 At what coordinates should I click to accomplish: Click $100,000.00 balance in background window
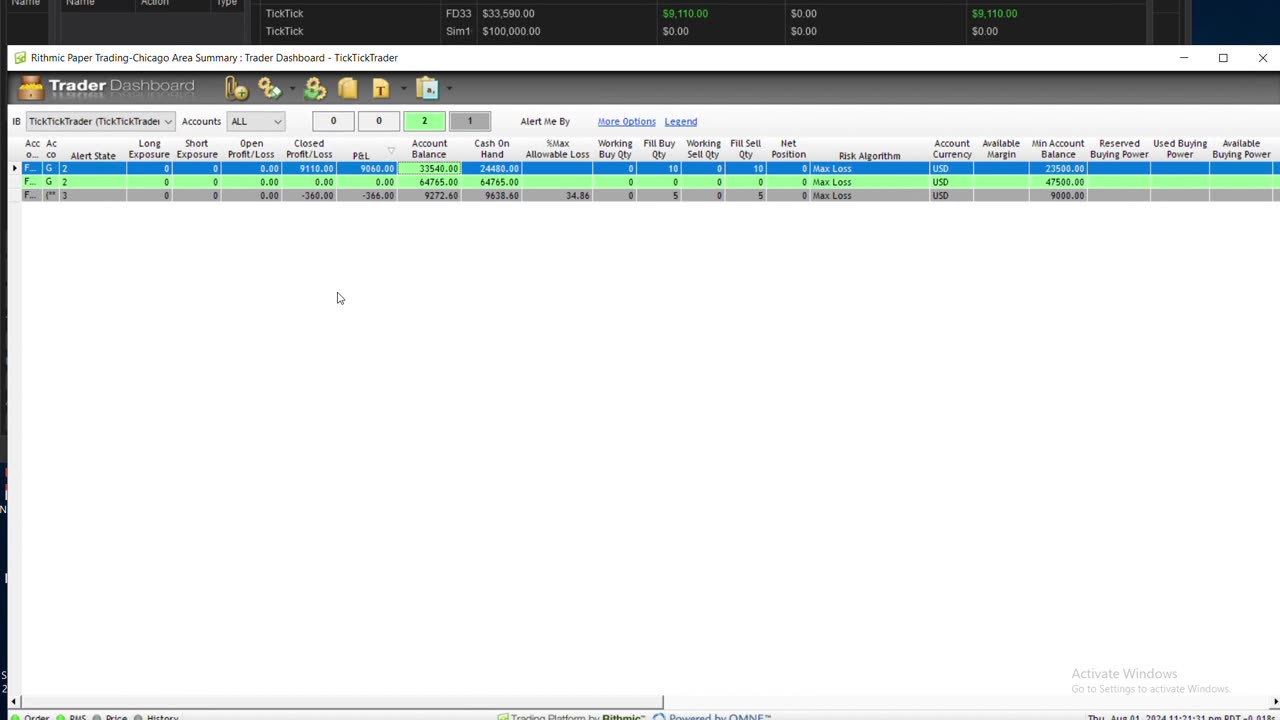coord(511,31)
